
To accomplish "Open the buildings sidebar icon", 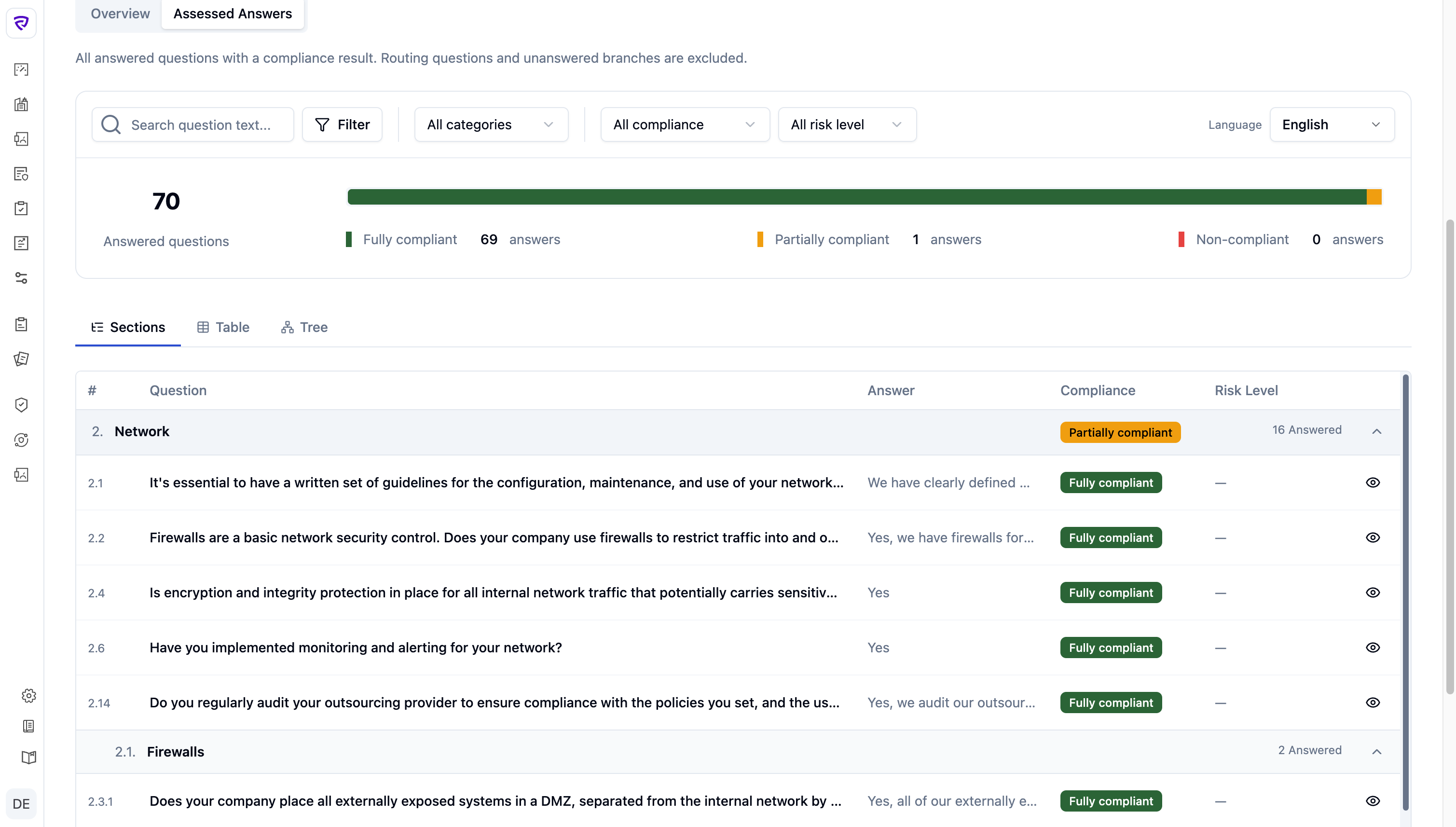I will [x=21, y=104].
